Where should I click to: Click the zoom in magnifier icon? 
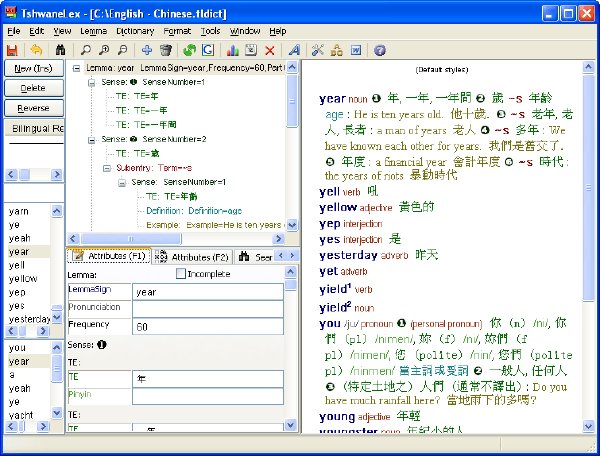(x=104, y=50)
